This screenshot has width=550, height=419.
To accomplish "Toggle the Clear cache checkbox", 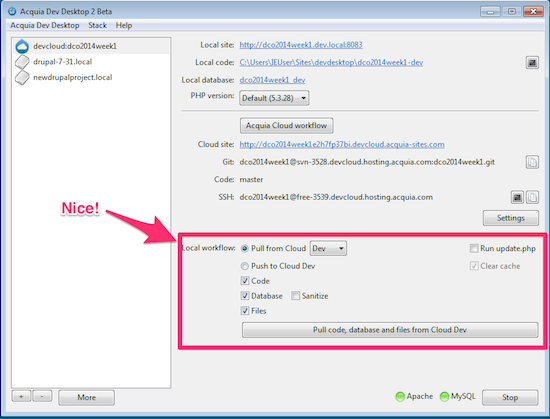I will click(474, 266).
